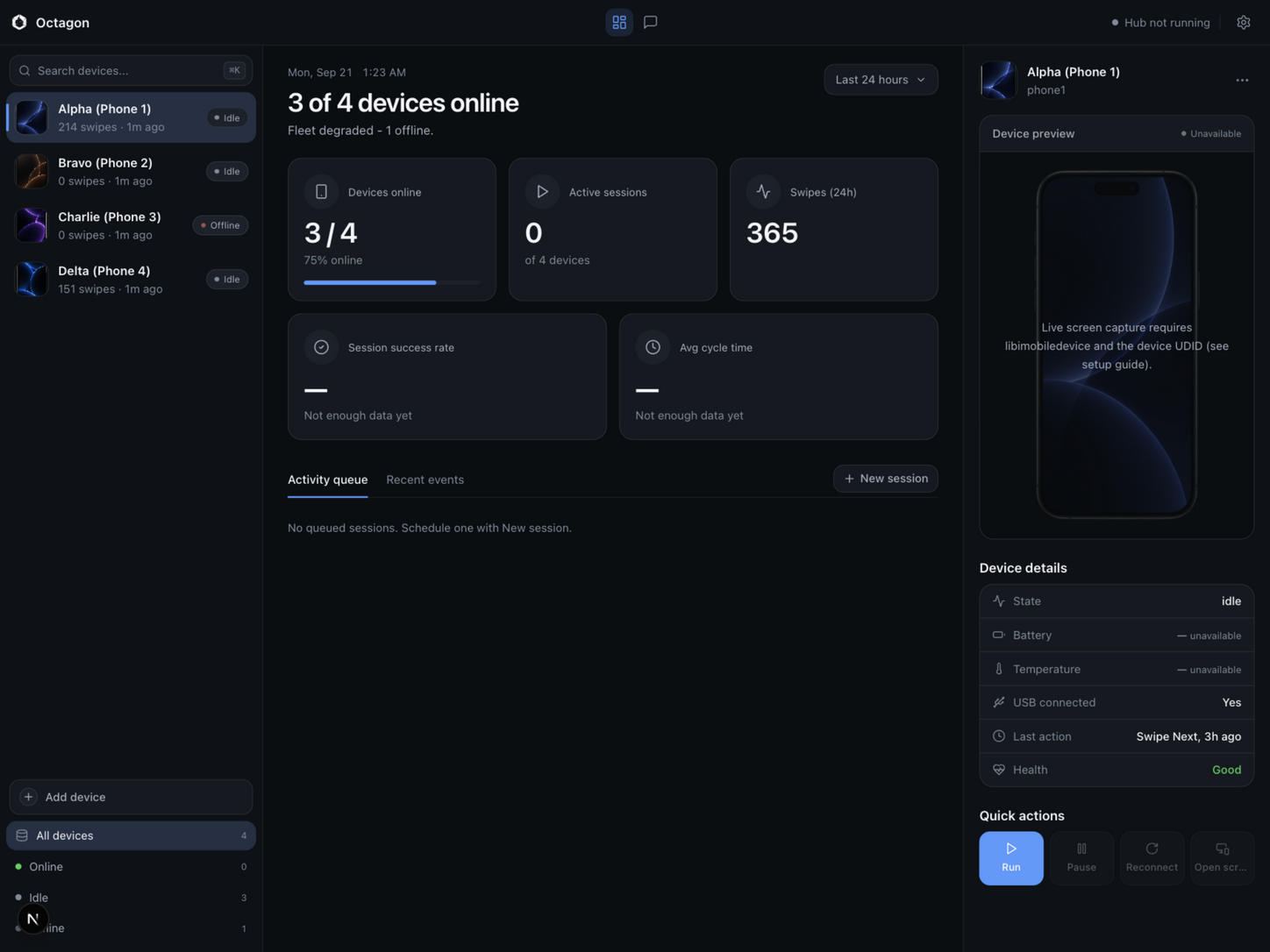
Task: Click the Active sessions play icon
Action: point(542,192)
